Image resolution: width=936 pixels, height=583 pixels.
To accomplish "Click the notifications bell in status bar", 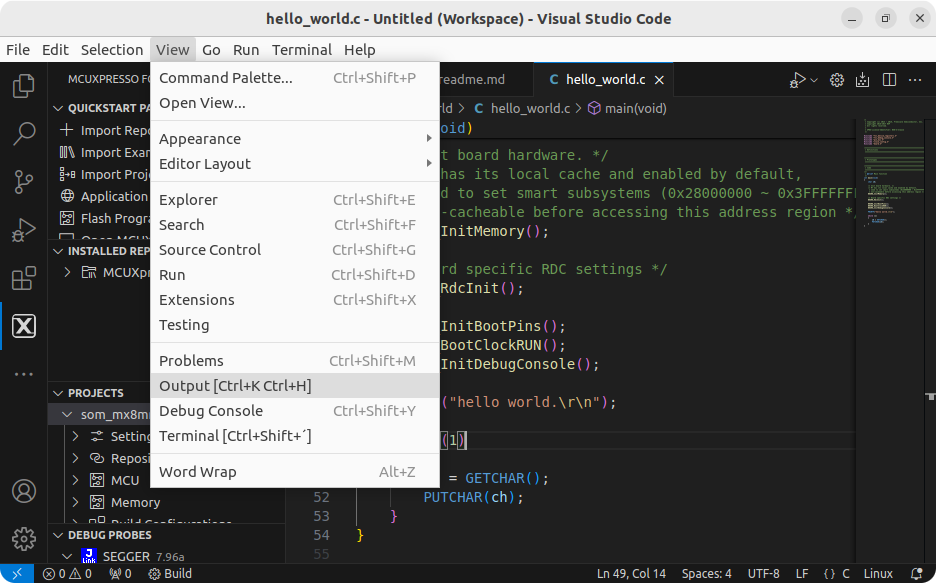I will pos(917,574).
